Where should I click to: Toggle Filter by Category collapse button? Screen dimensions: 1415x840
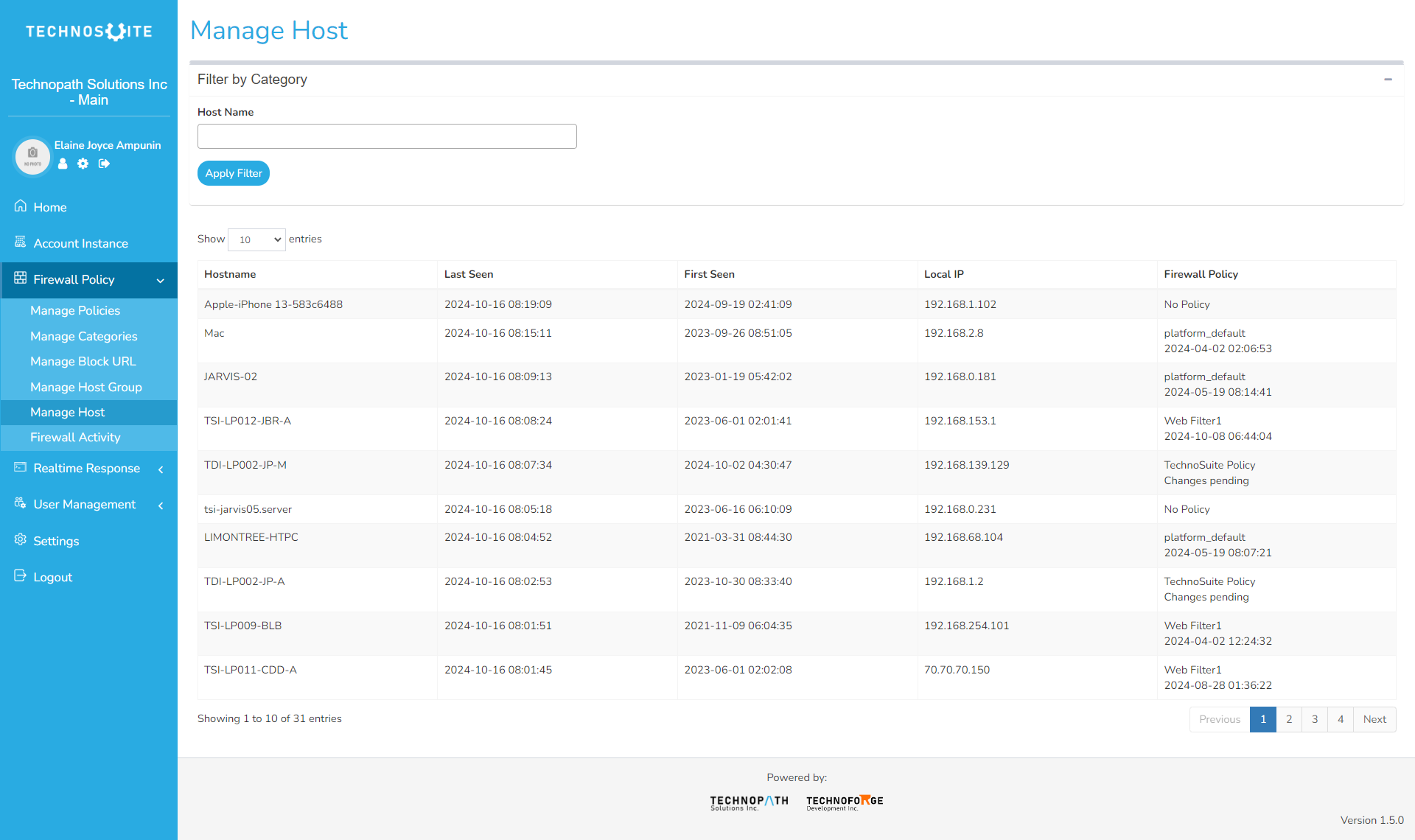coord(1387,79)
